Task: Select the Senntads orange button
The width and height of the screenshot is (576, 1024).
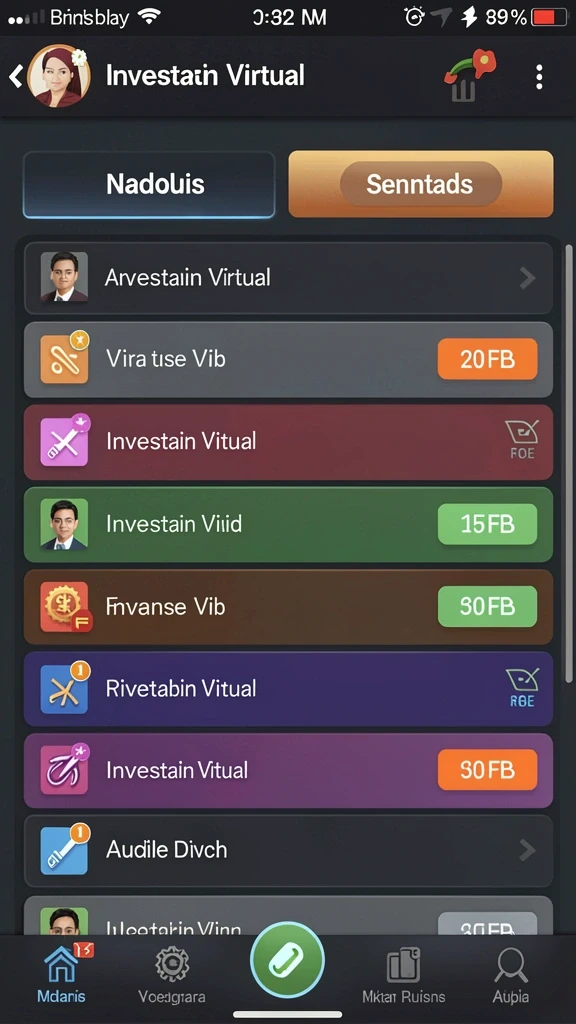Action: pyautogui.click(x=421, y=184)
